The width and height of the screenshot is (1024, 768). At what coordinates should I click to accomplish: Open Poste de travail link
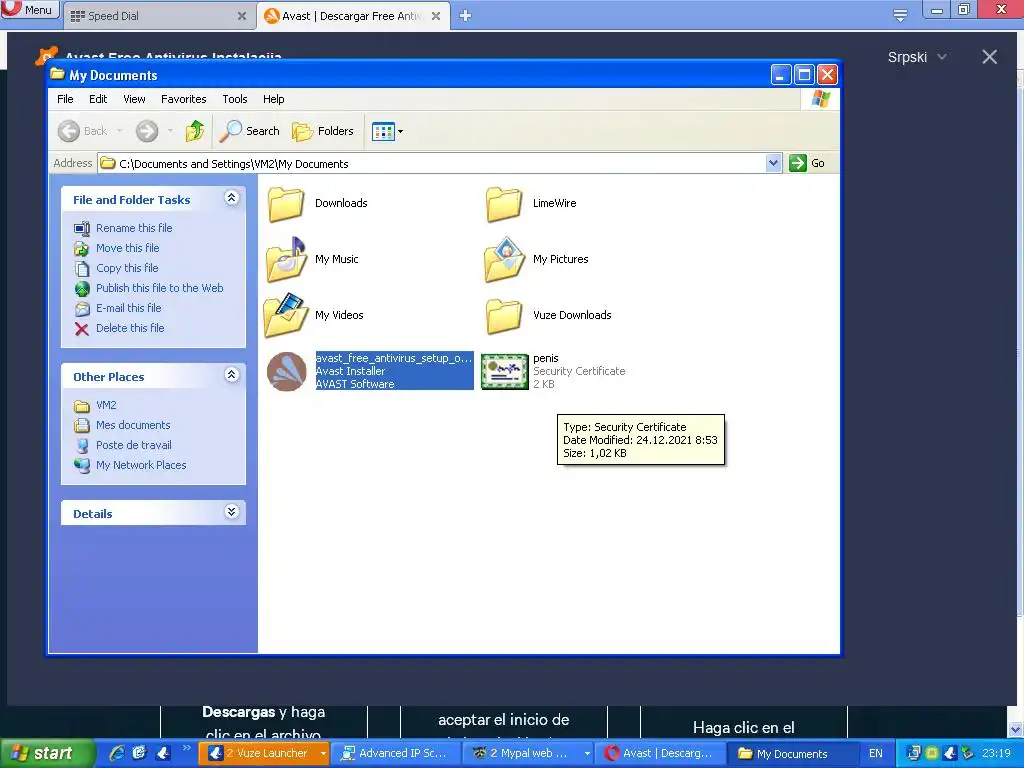tap(133, 445)
